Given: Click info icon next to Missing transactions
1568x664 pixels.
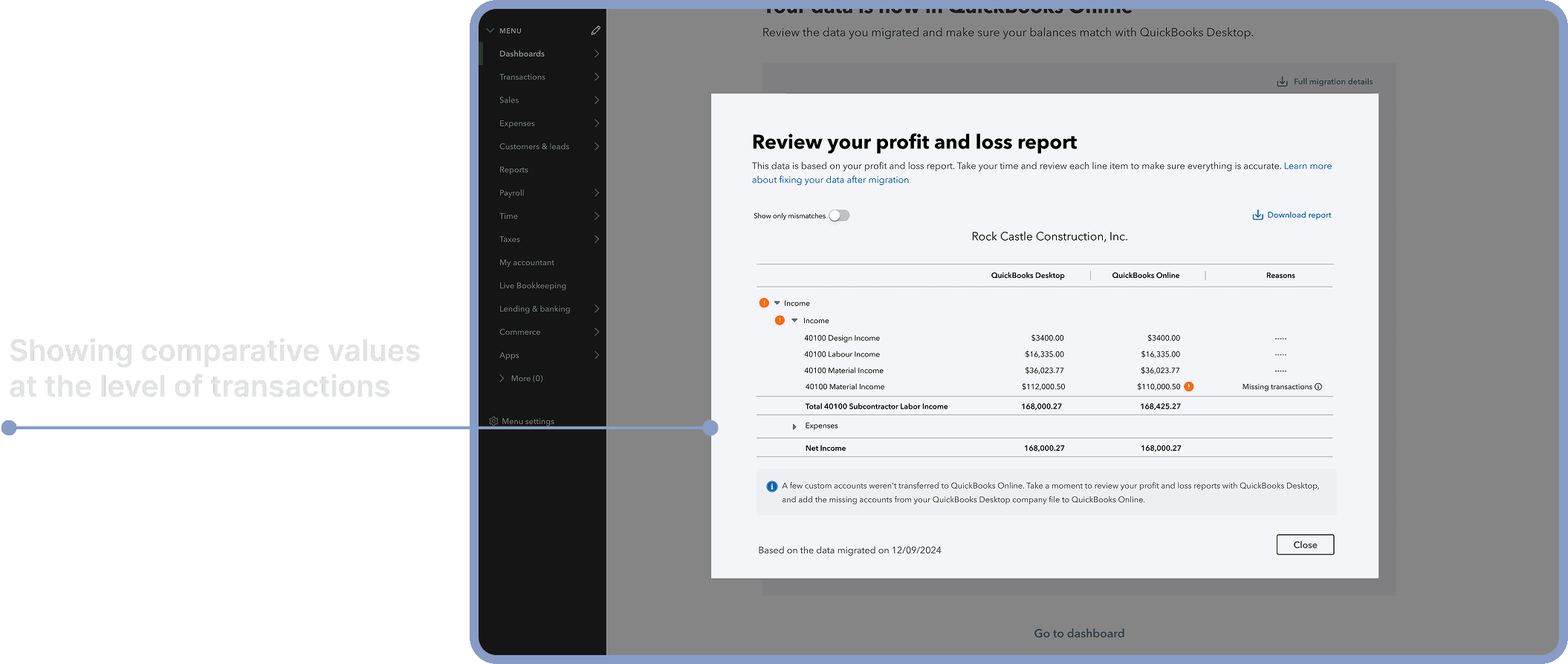Looking at the screenshot, I should pyautogui.click(x=1318, y=387).
